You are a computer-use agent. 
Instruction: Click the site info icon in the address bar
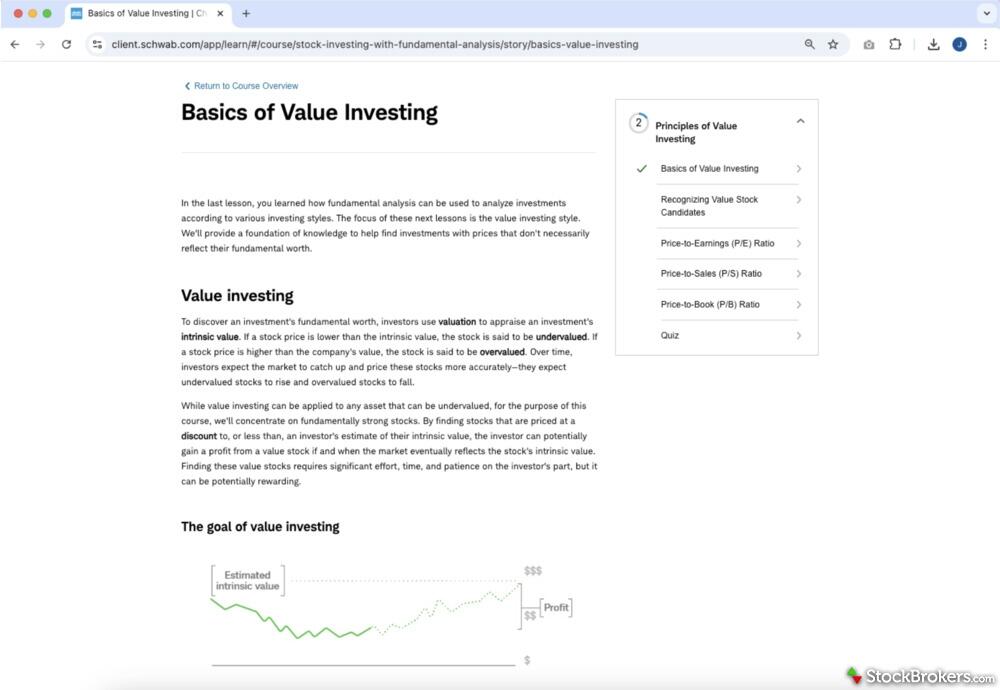[x=97, y=44]
